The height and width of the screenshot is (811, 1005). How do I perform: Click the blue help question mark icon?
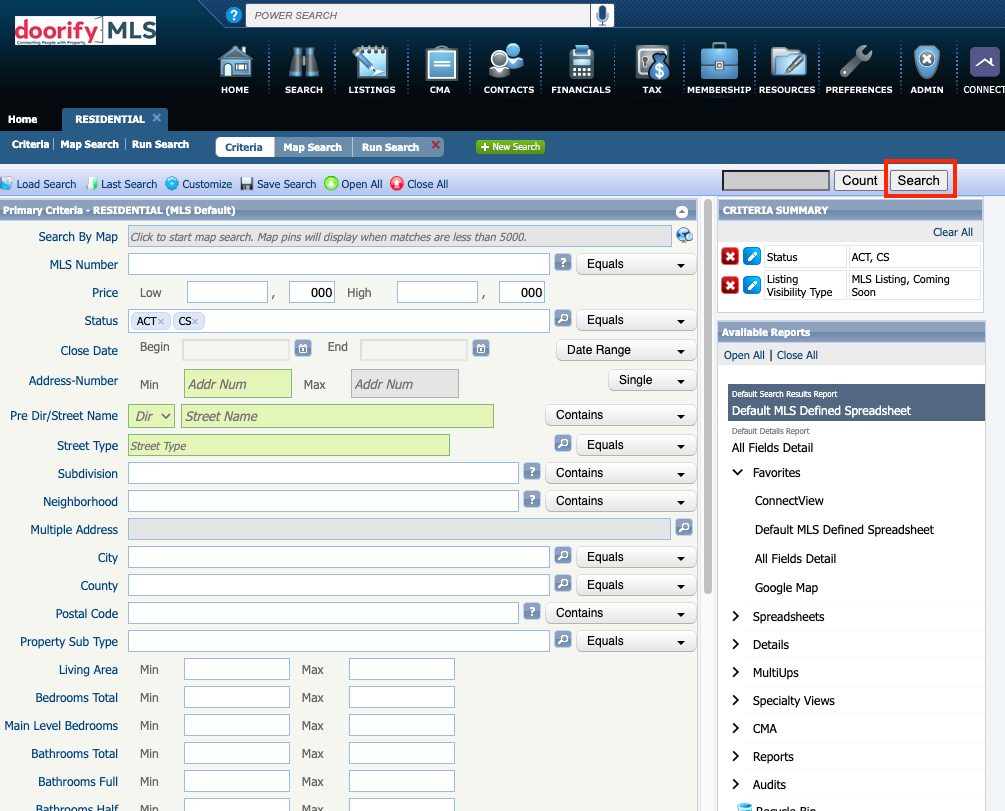[234, 15]
